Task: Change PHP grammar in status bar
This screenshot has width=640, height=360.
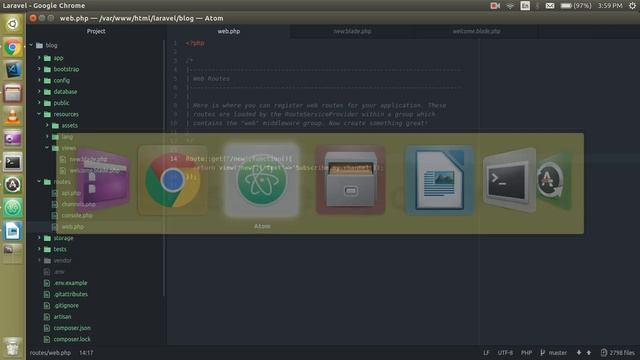Action: [527, 353]
